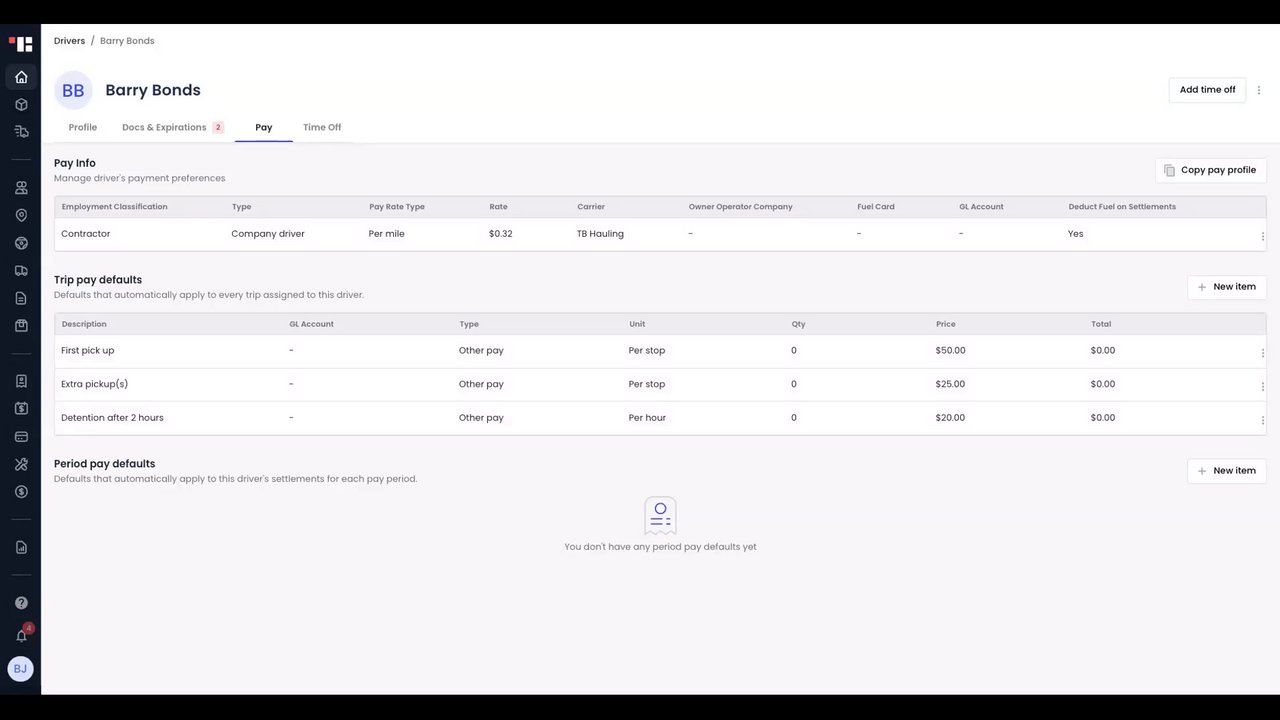Screen dimensions: 1280x720
Task: Open the truck icon in the sidebar
Action: [x=21, y=271]
